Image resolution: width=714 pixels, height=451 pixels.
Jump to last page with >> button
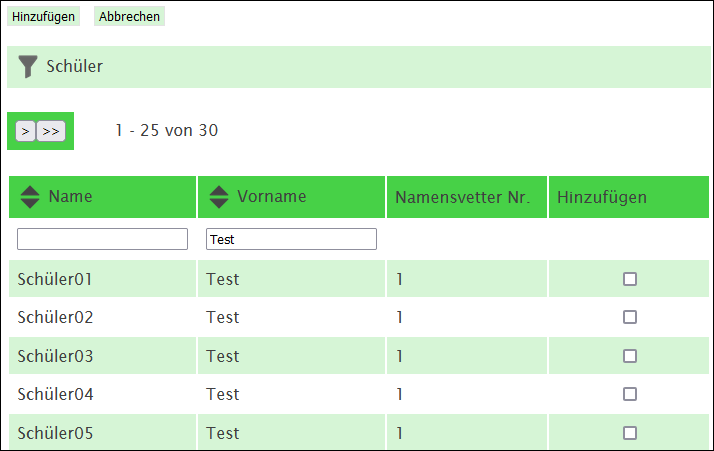click(51, 131)
